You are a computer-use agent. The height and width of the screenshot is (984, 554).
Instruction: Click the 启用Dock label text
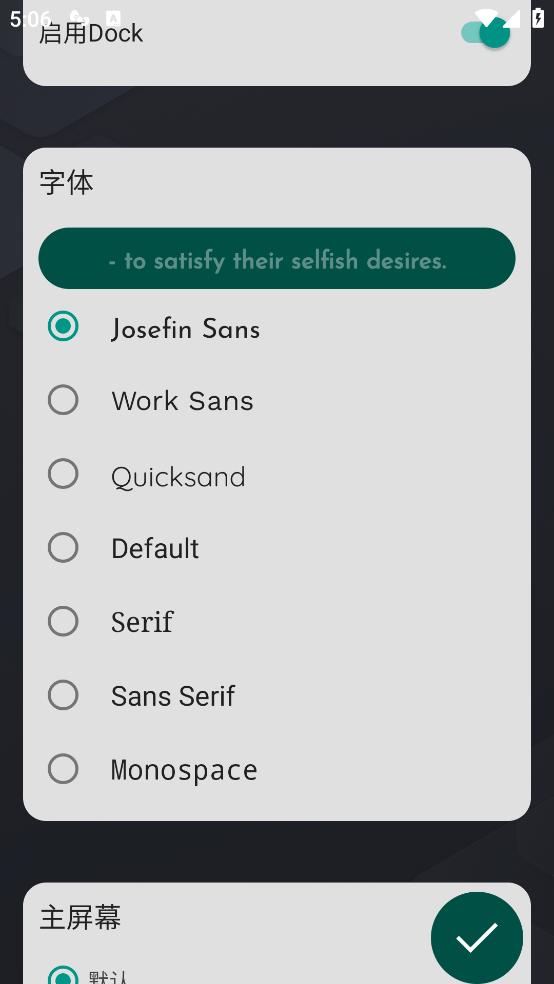tap(91, 33)
